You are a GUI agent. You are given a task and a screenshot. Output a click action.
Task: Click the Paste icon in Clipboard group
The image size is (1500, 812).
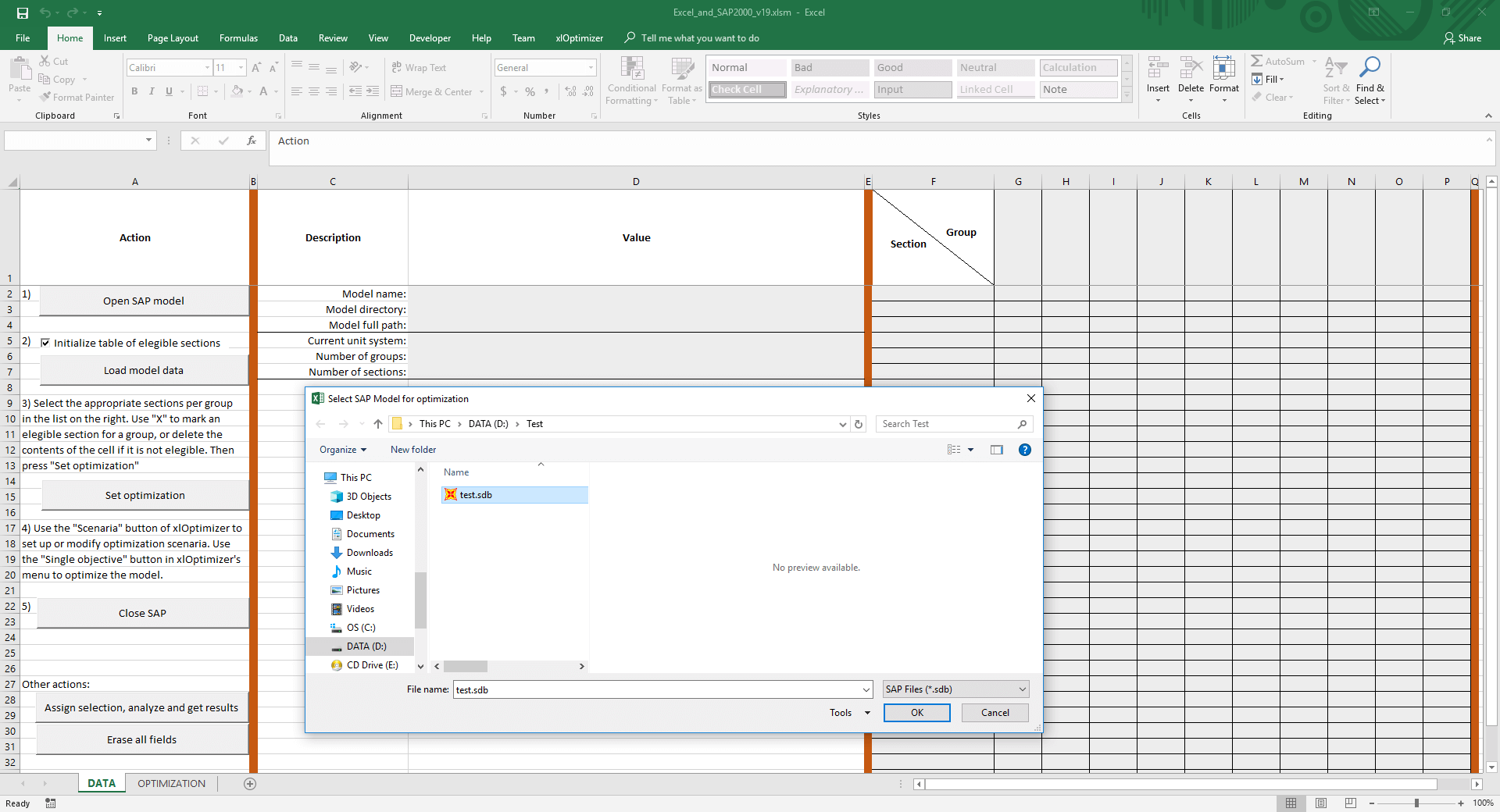(x=20, y=69)
